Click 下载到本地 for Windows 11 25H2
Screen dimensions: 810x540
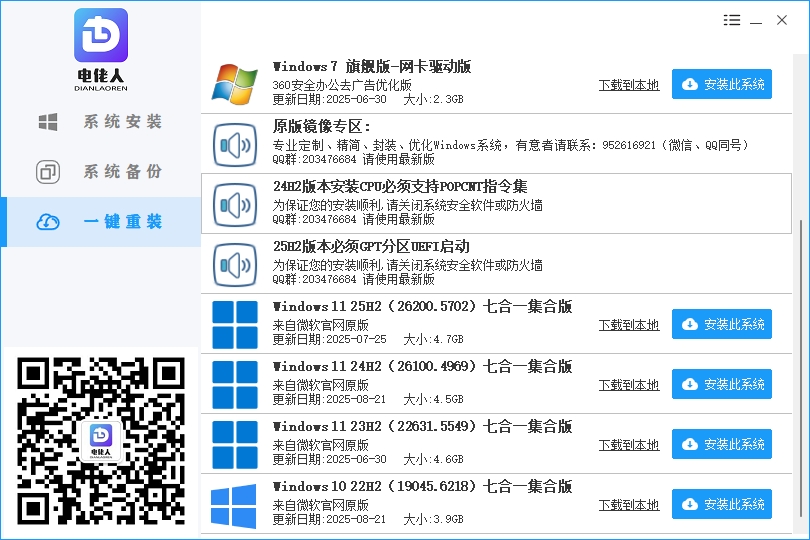629,325
